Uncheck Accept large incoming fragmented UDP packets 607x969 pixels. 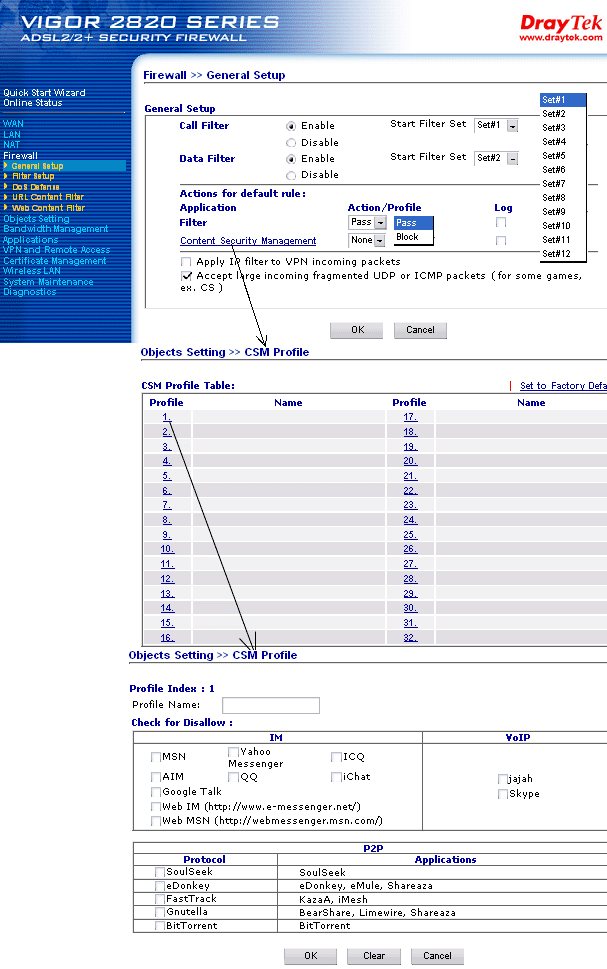click(186, 276)
